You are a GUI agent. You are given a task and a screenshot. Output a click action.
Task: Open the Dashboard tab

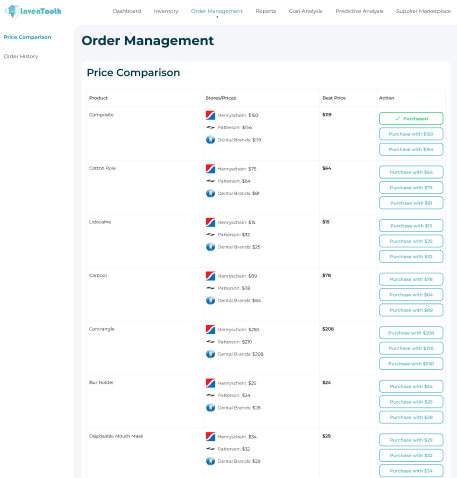point(127,11)
